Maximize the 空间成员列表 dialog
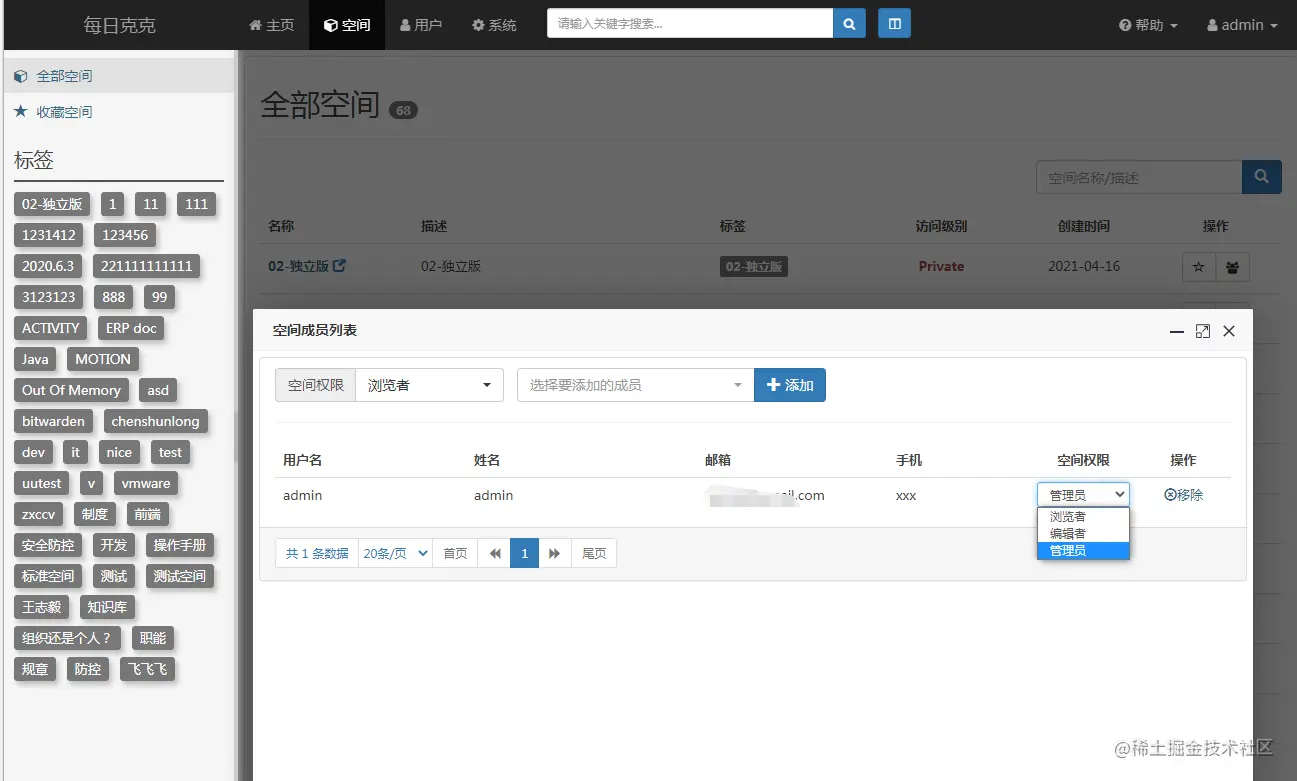Image resolution: width=1297 pixels, height=781 pixels. tap(1203, 331)
